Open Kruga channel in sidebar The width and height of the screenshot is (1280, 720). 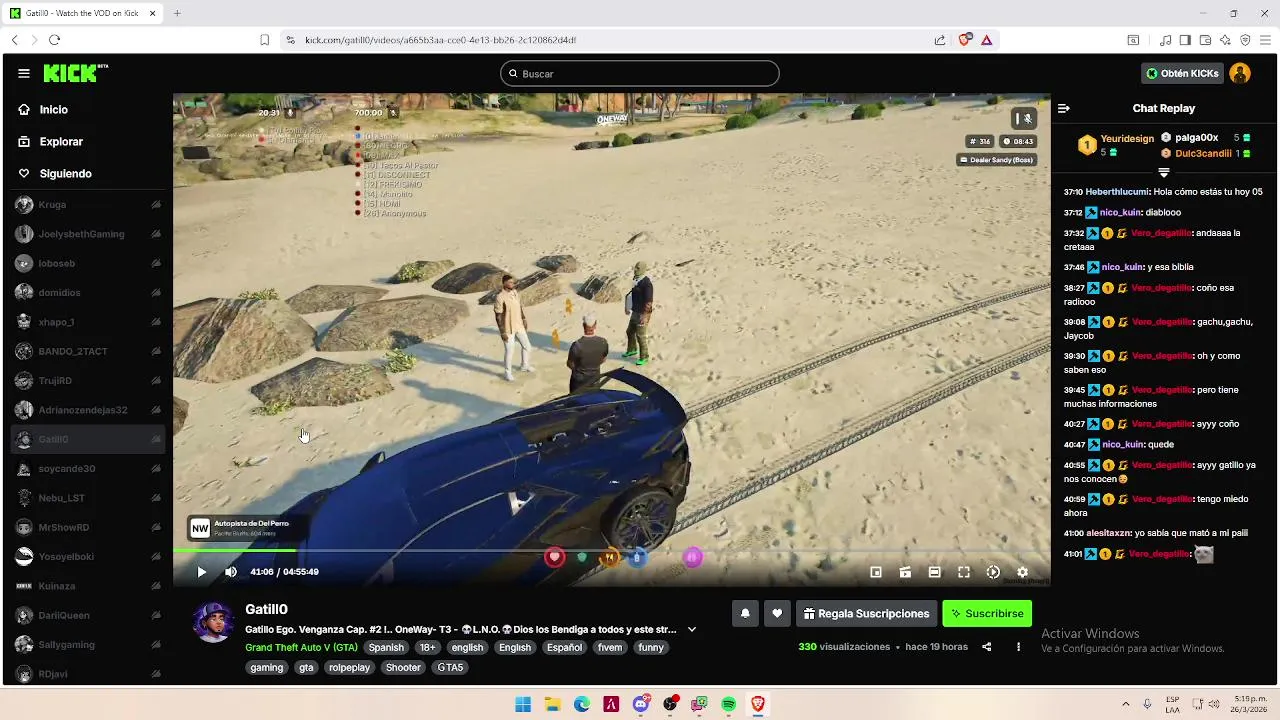pyautogui.click(x=88, y=205)
